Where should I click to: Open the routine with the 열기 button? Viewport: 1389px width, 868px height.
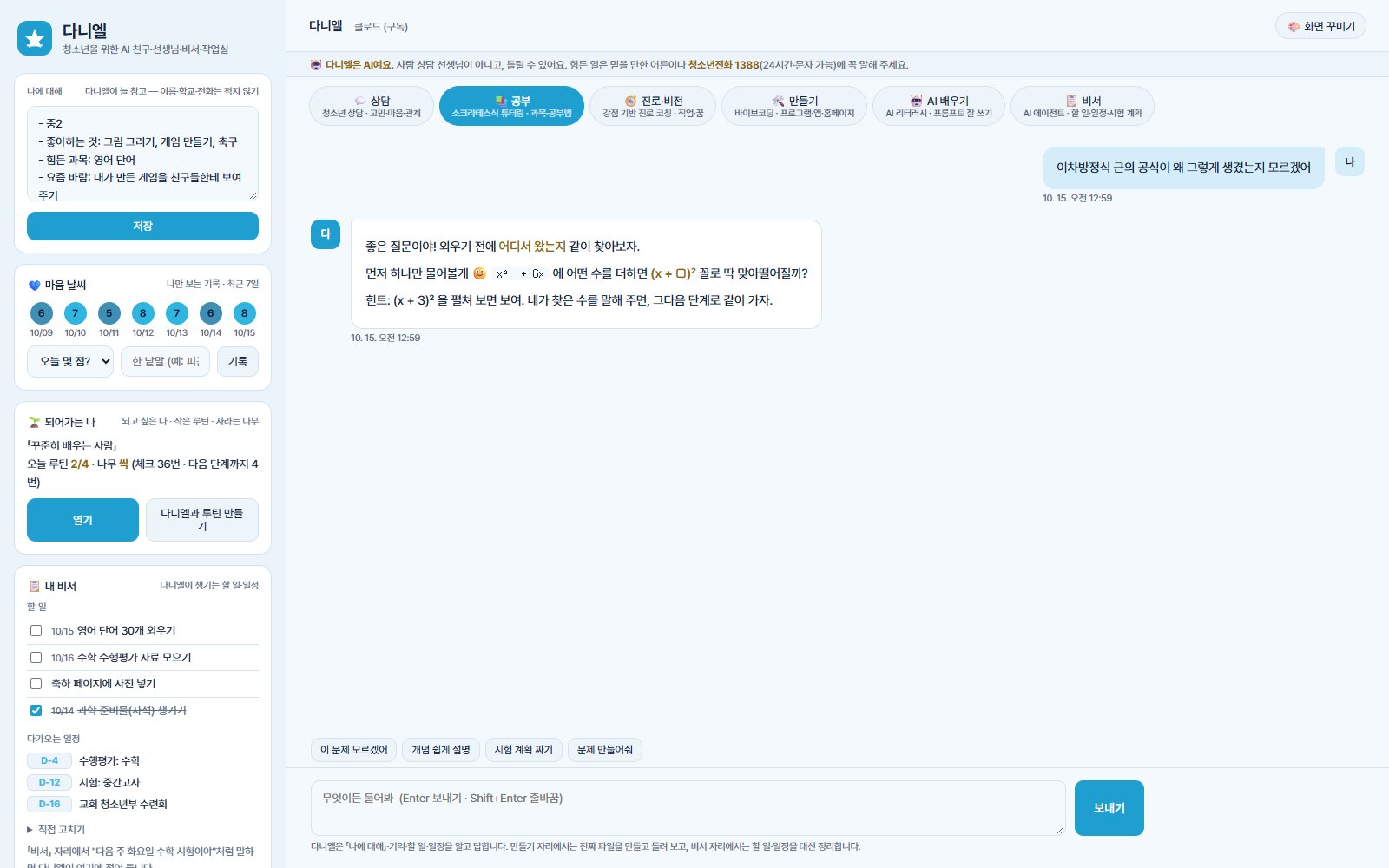click(82, 520)
